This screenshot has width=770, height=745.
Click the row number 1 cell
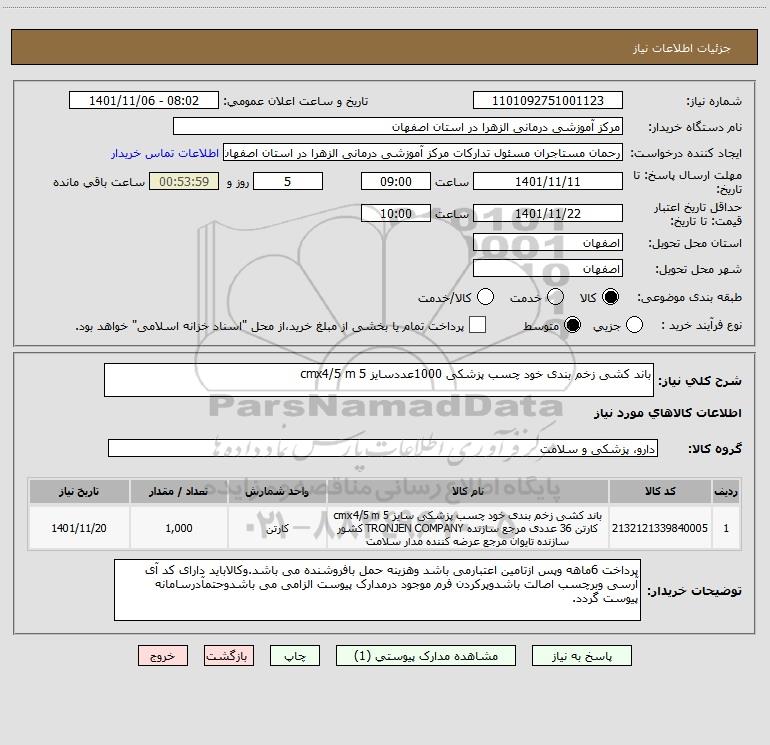click(x=726, y=528)
